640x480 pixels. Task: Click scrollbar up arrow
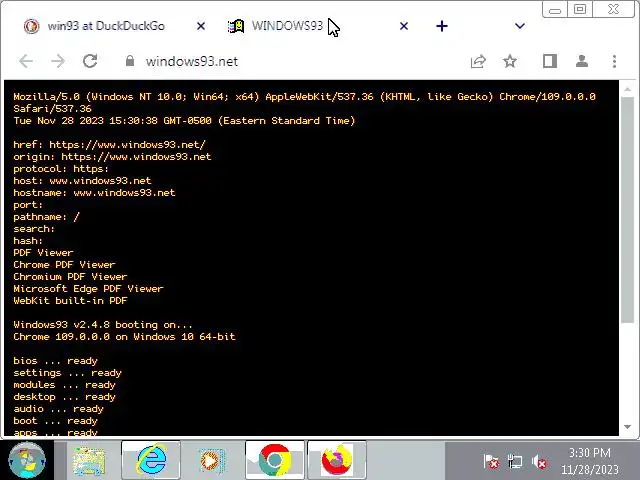pos(628,89)
